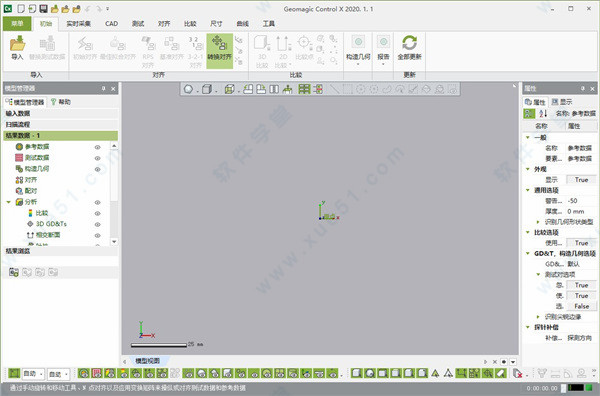Toggle visibility eye for 参考数据

(98, 147)
